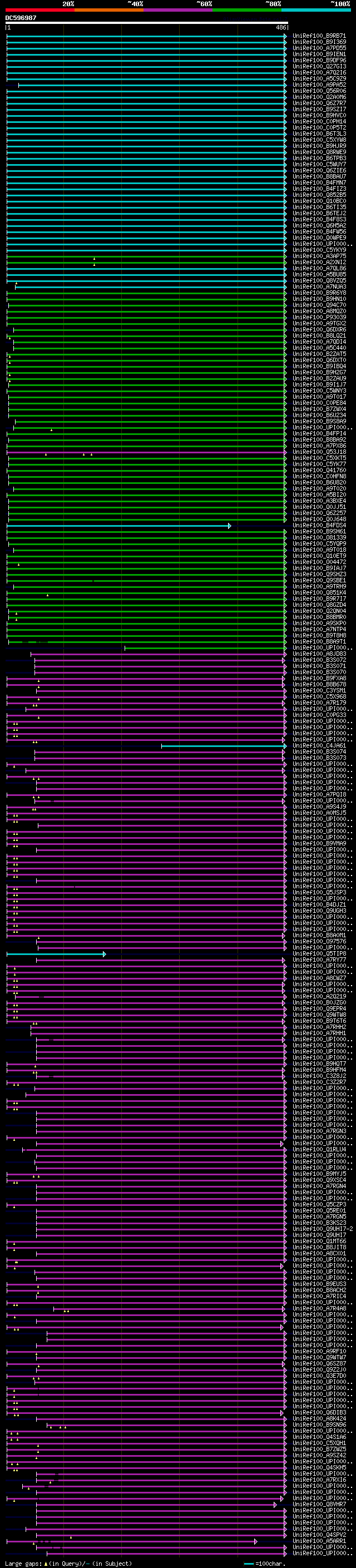Select hit label UniRef100_B9VMA9

pos(319,844)
